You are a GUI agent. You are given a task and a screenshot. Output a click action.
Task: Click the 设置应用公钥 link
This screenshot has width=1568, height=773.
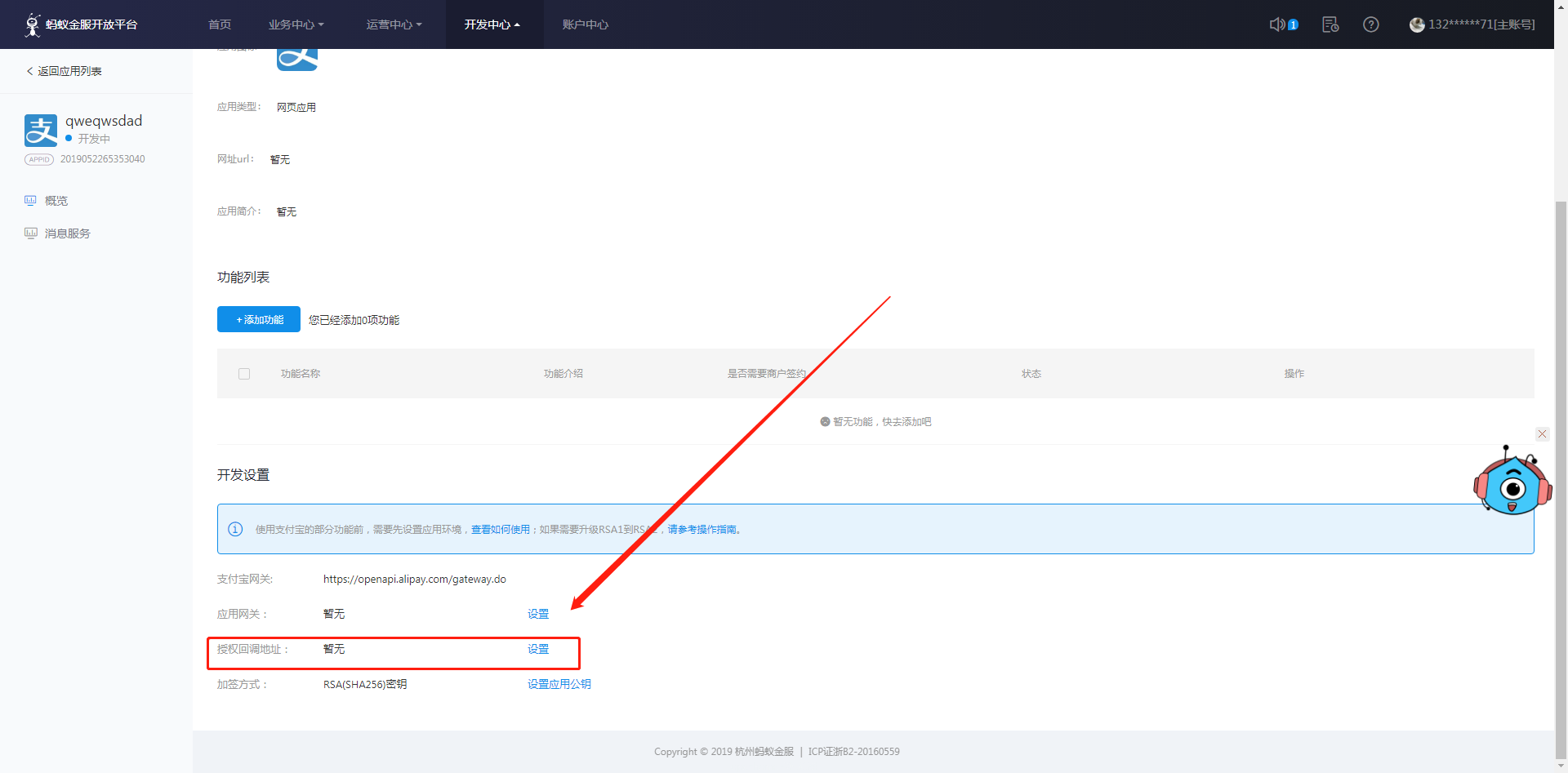(x=559, y=684)
